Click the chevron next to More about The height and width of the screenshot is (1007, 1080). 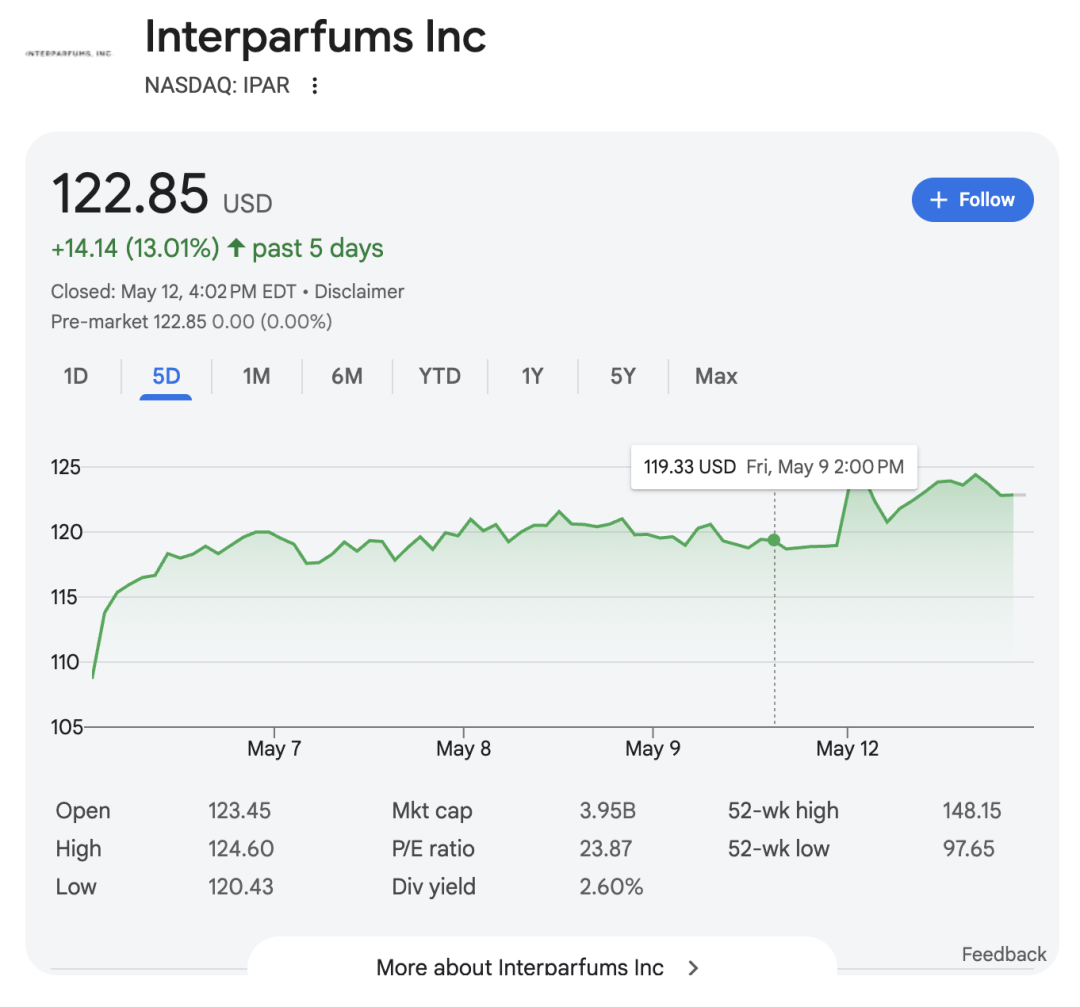(x=694, y=967)
